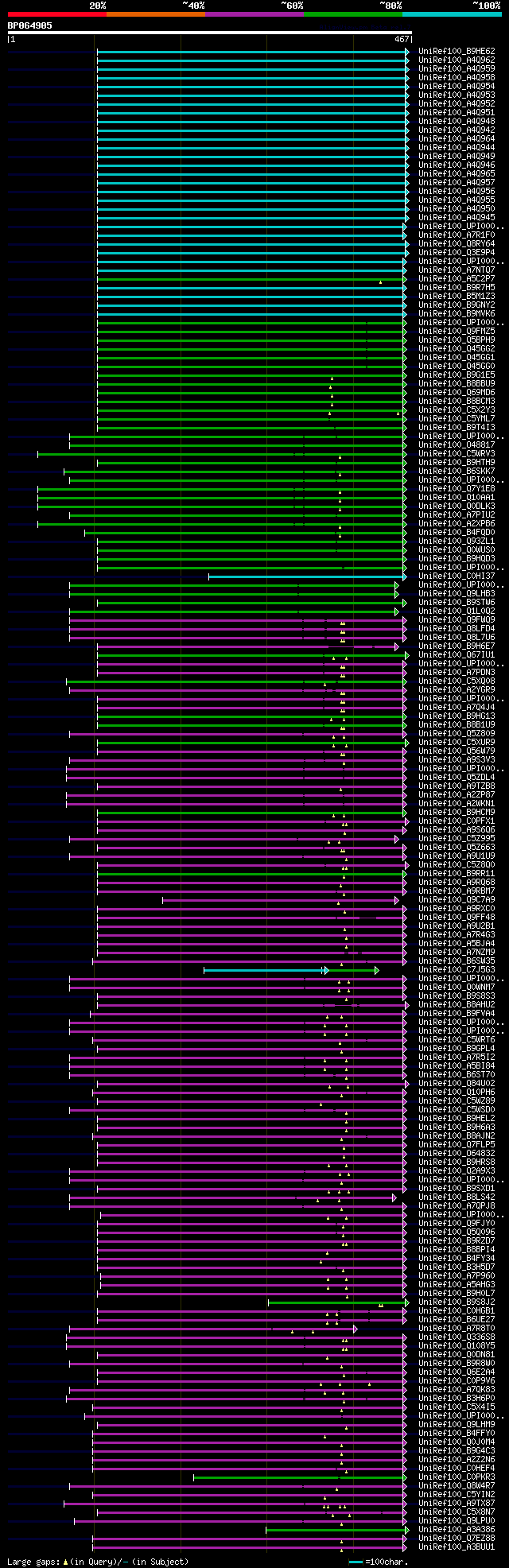Select label UniRef100_A3A386
Image resolution: width=509 pixels, height=1568 pixels.
click(457, 1529)
